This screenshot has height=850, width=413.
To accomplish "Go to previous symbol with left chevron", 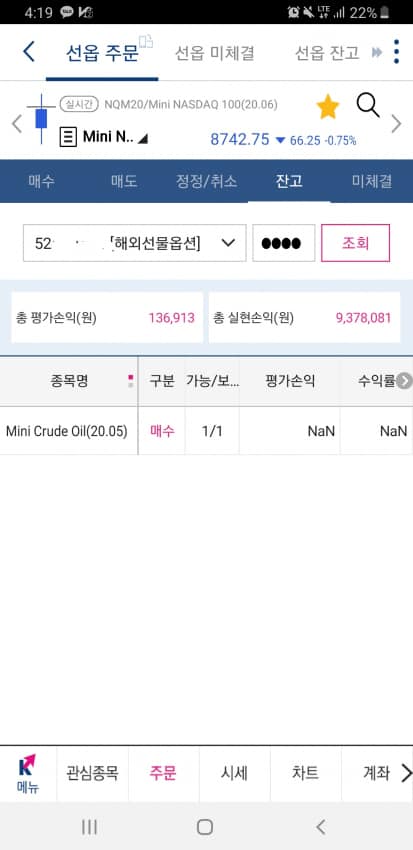I will pyautogui.click(x=17, y=124).
